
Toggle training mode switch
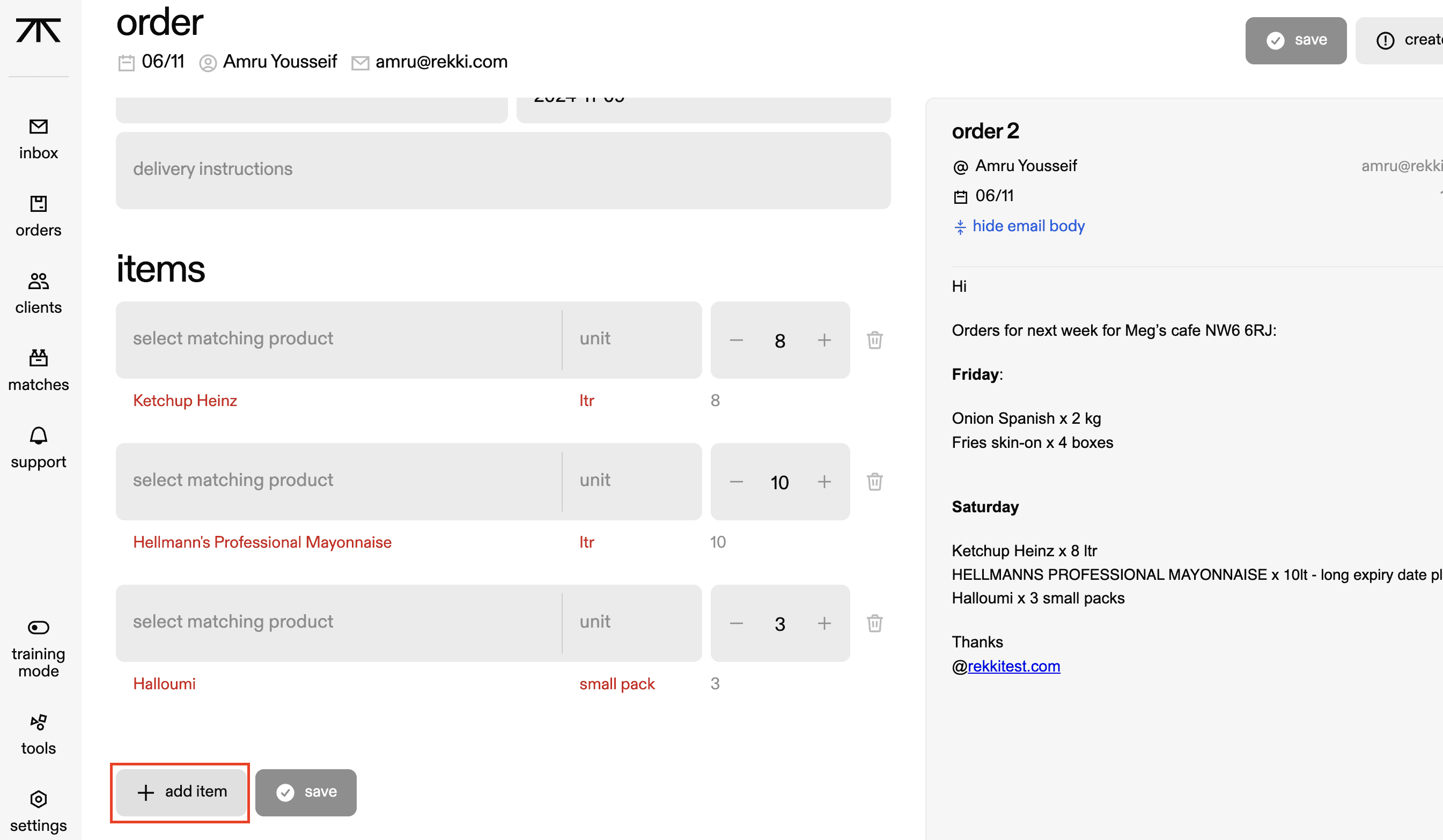click(x=39, y=628)
